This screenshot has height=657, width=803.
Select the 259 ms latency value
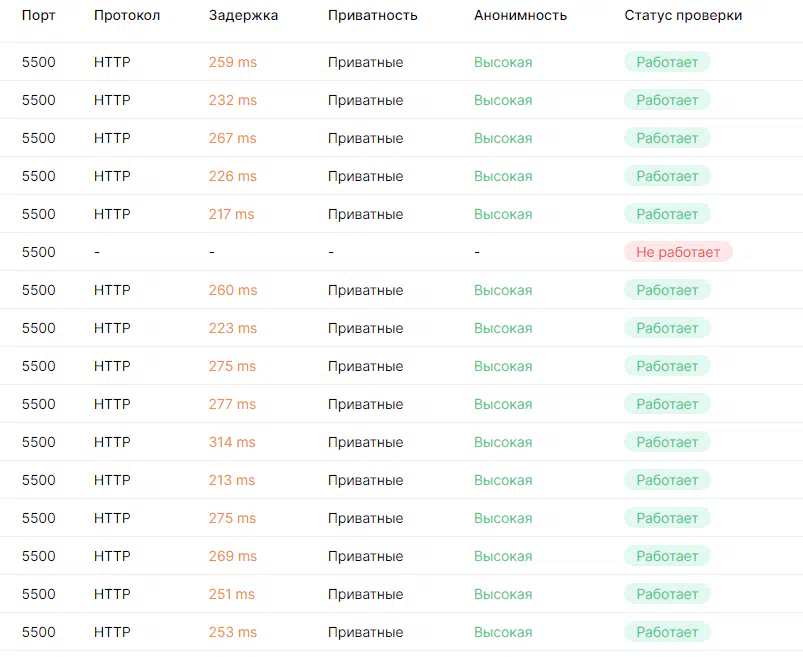[233, 62]
